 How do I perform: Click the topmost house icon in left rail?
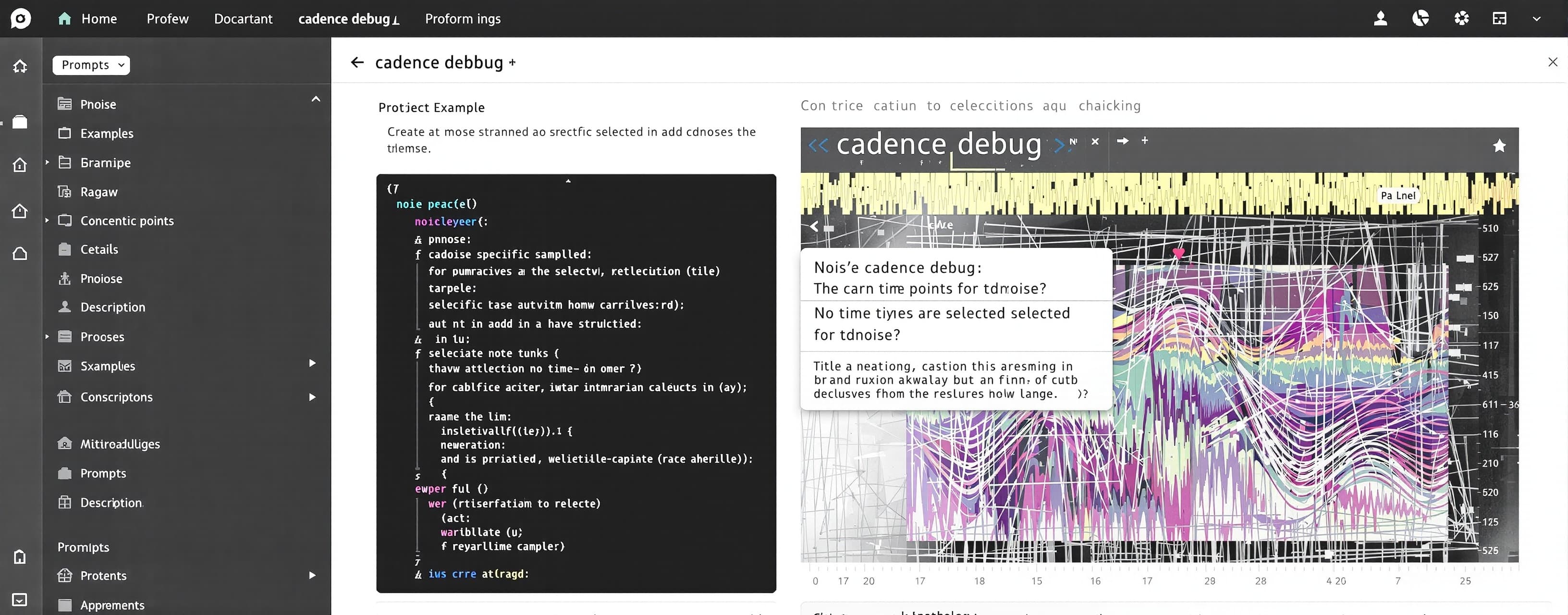(x=20, y=66)
